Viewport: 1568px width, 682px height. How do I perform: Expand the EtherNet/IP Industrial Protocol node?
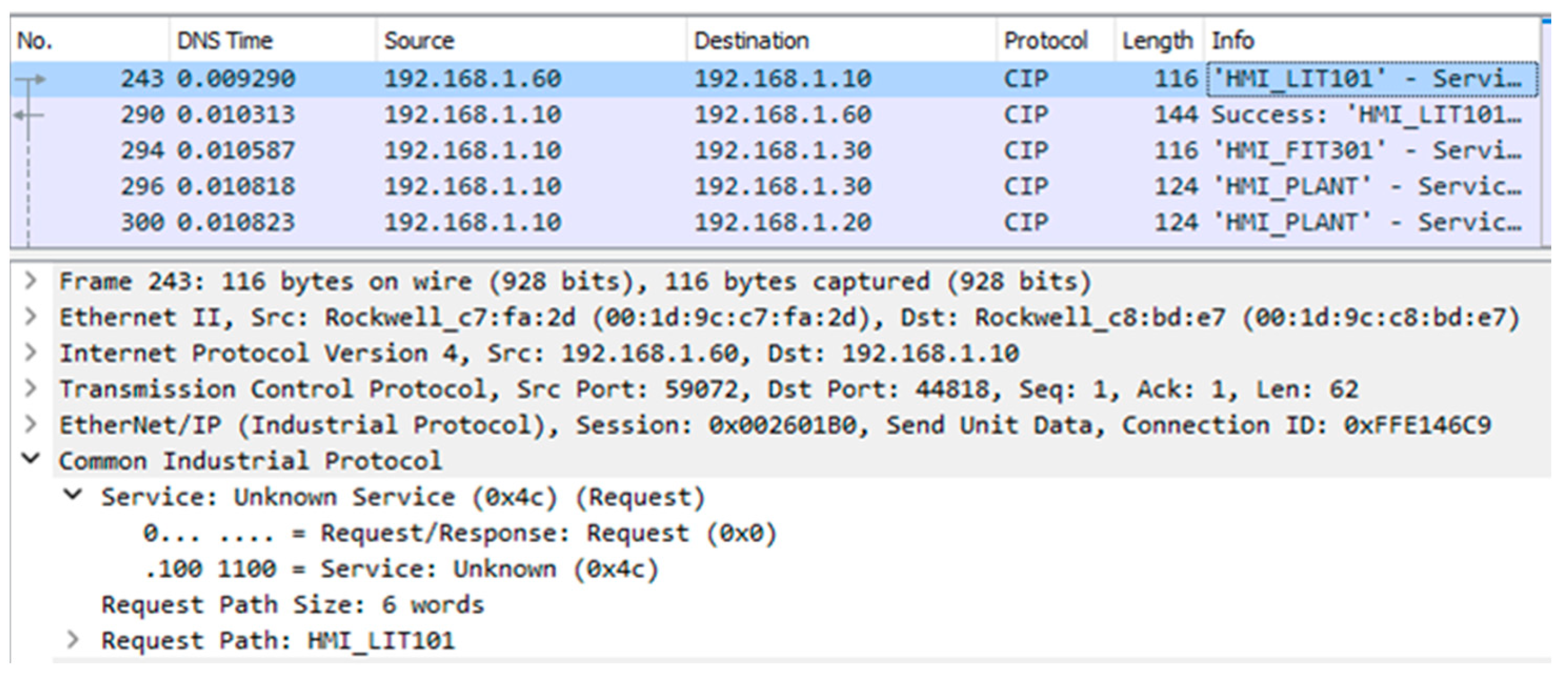[x=29, y=425]
